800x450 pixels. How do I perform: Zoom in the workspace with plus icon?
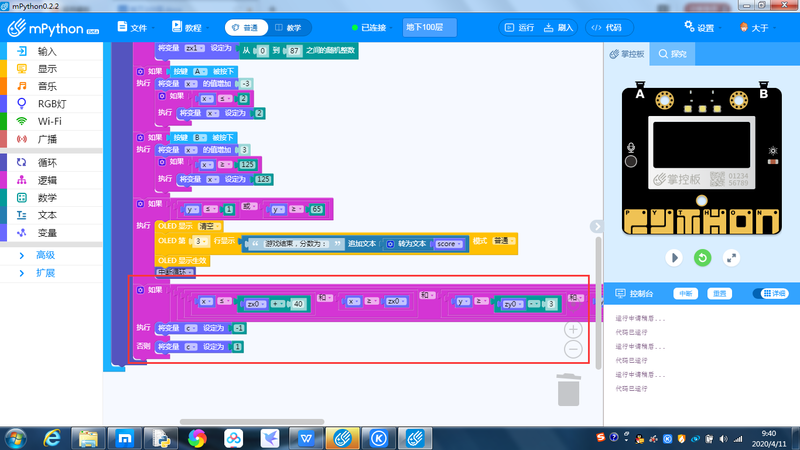(x=573, y=328)
